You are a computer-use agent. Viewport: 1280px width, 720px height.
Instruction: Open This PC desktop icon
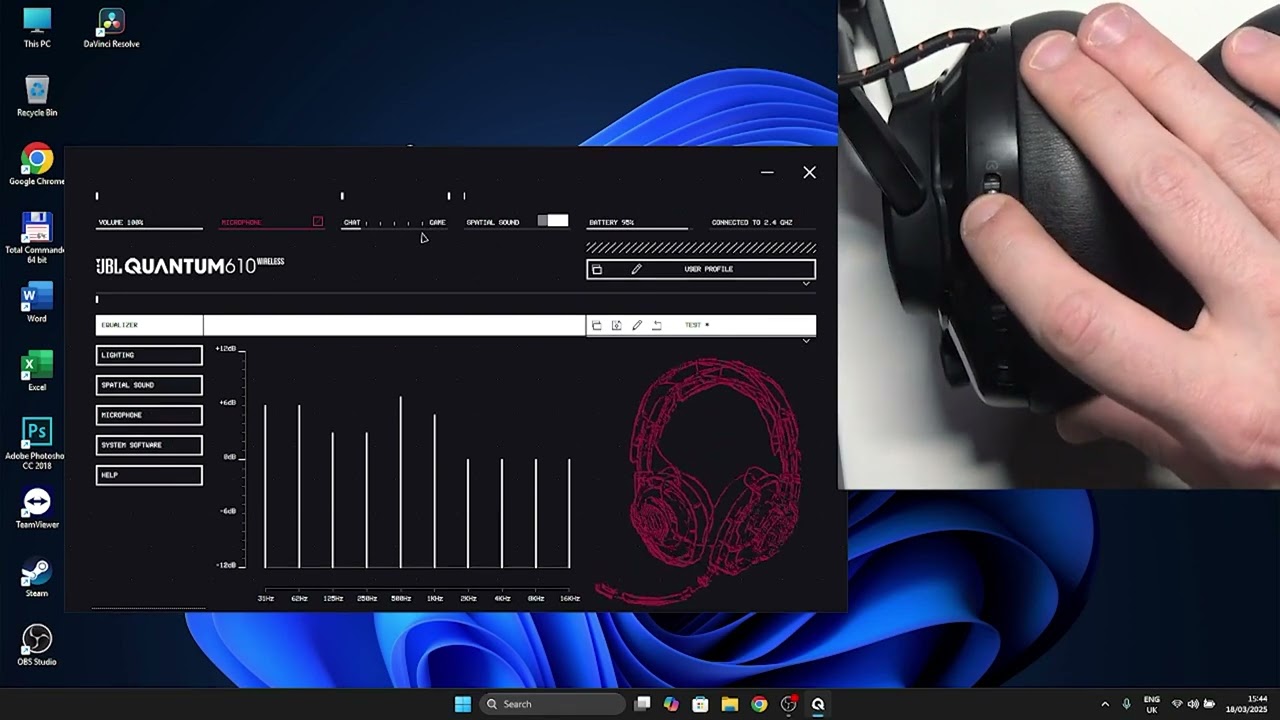[x=37, y=28]
